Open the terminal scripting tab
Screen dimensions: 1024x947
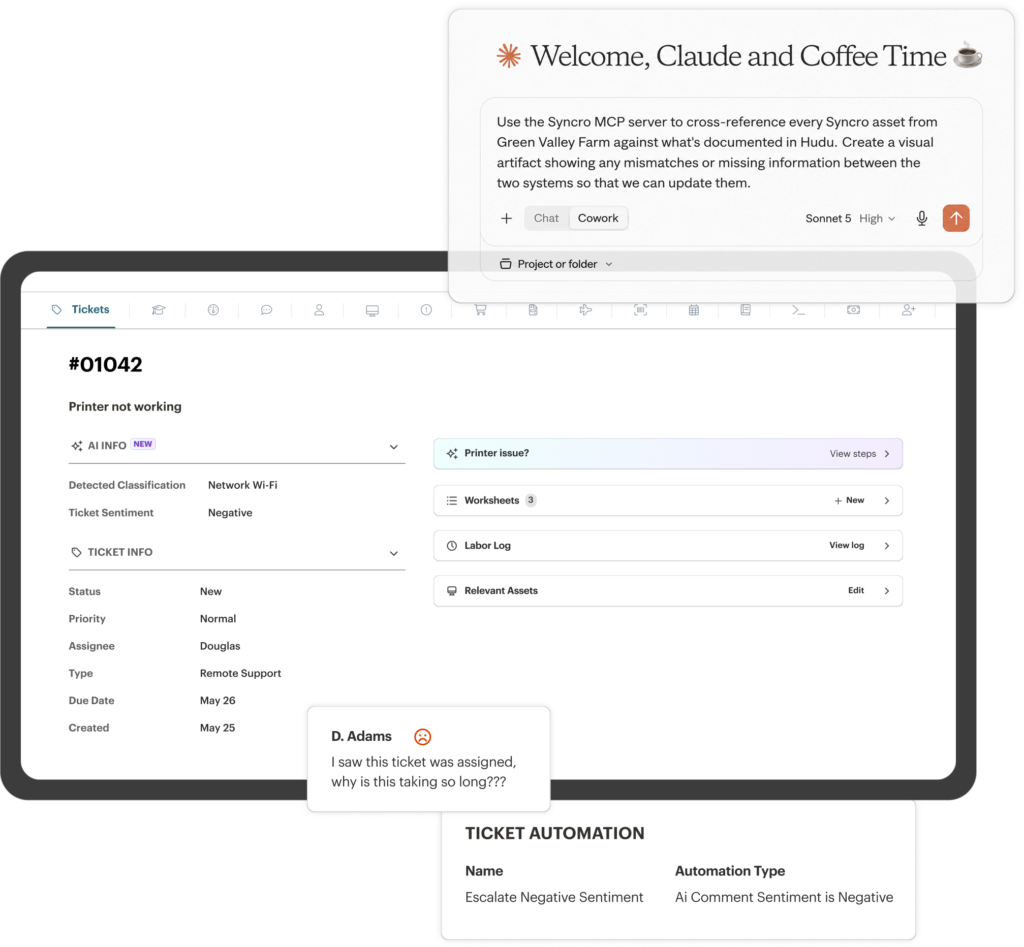(x=798, y=310)
